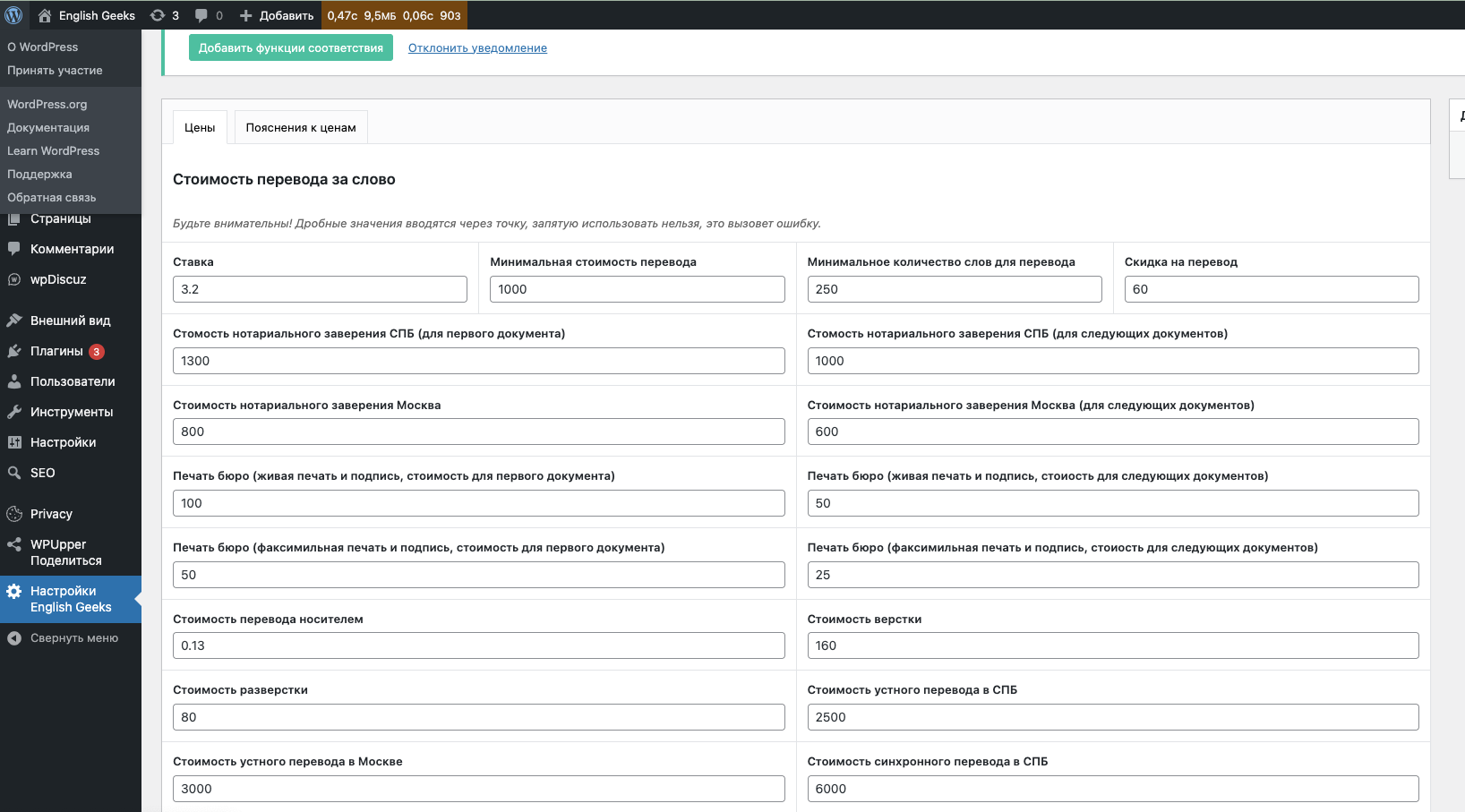Click the SEO magnifier icon

(x=14, y=473)
